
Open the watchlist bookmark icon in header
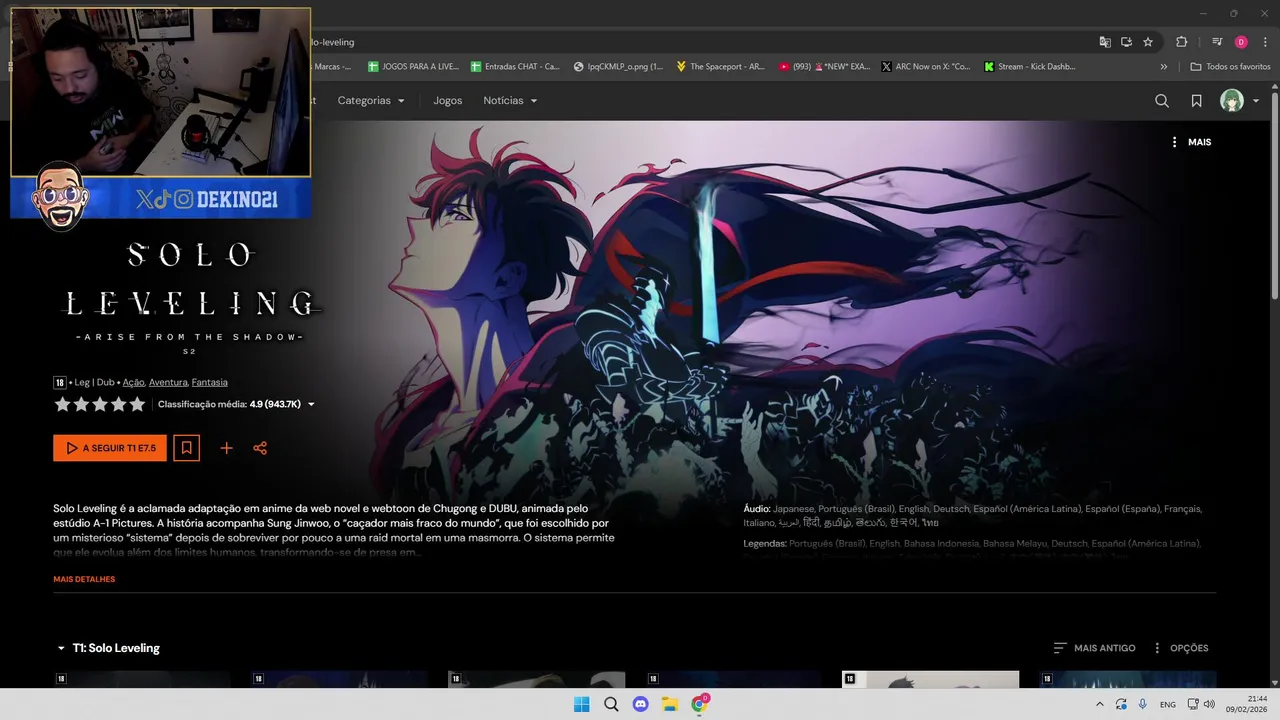pyautogui.click(x=1196, y=101)
